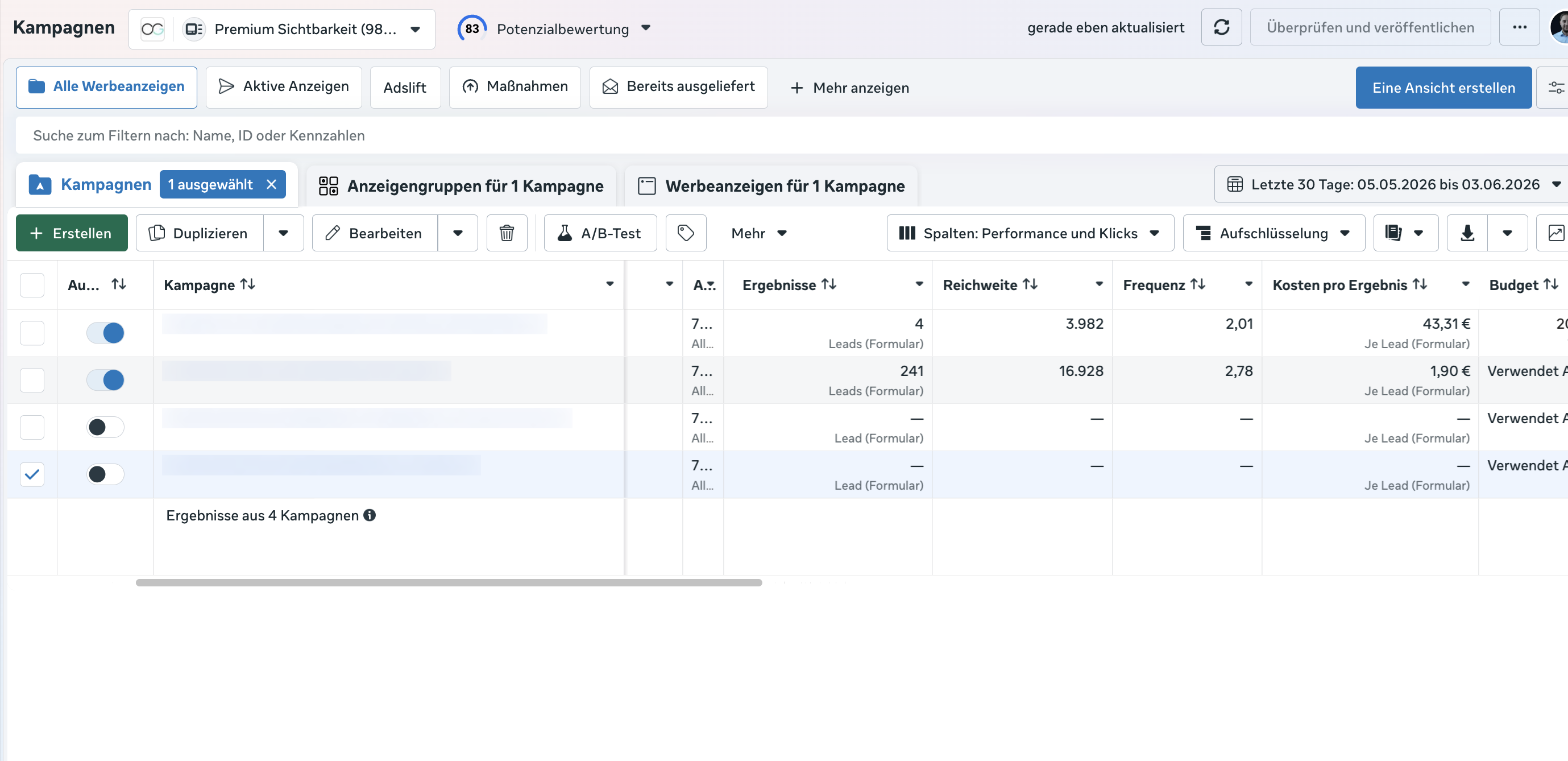Check the box for the 43,31 € campaign row
Viewport: 1568px width, 761px height.
point(32,333)
